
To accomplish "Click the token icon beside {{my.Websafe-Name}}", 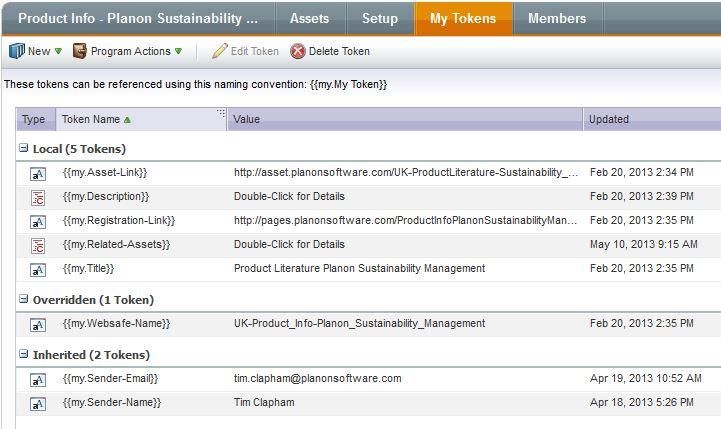I will coord(37,324).
